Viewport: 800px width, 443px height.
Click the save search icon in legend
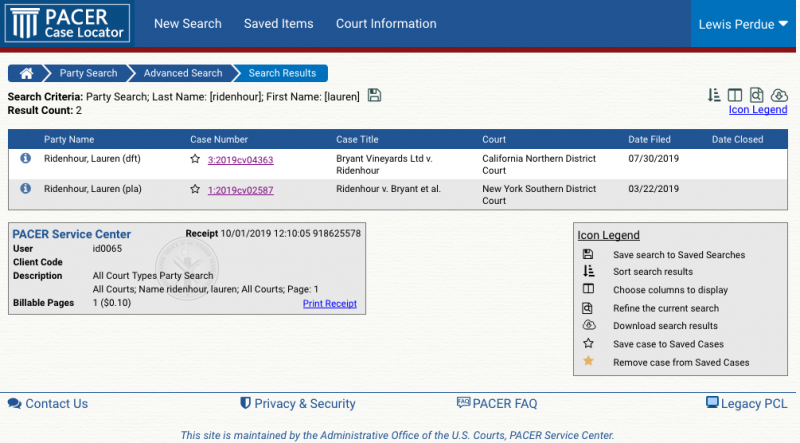[x=588, y=254]
